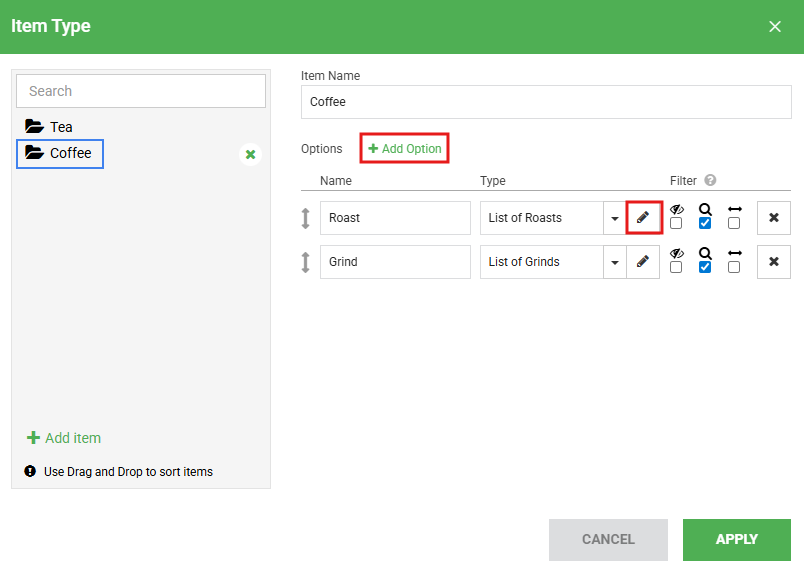Uncheck the search filter checkbox for Roast
The width and height of the screenshot is (804, 570).
[705, 223]
